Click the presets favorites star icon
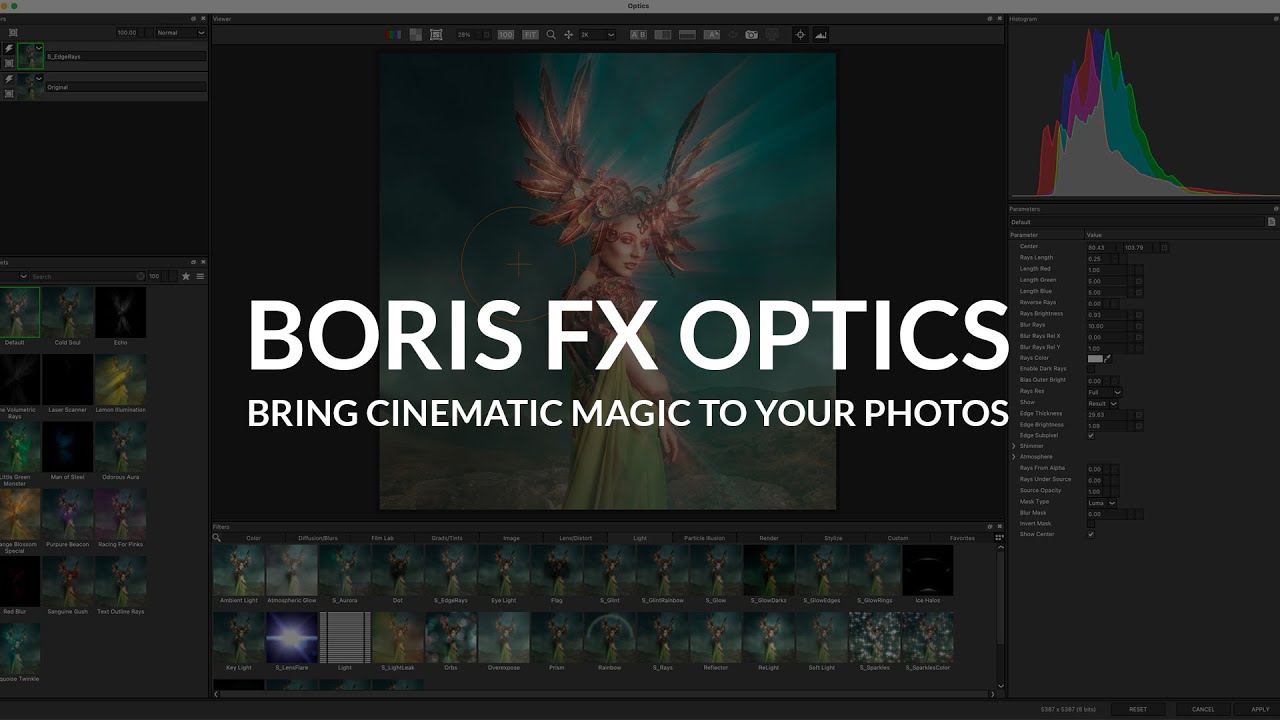 (186, 276)
